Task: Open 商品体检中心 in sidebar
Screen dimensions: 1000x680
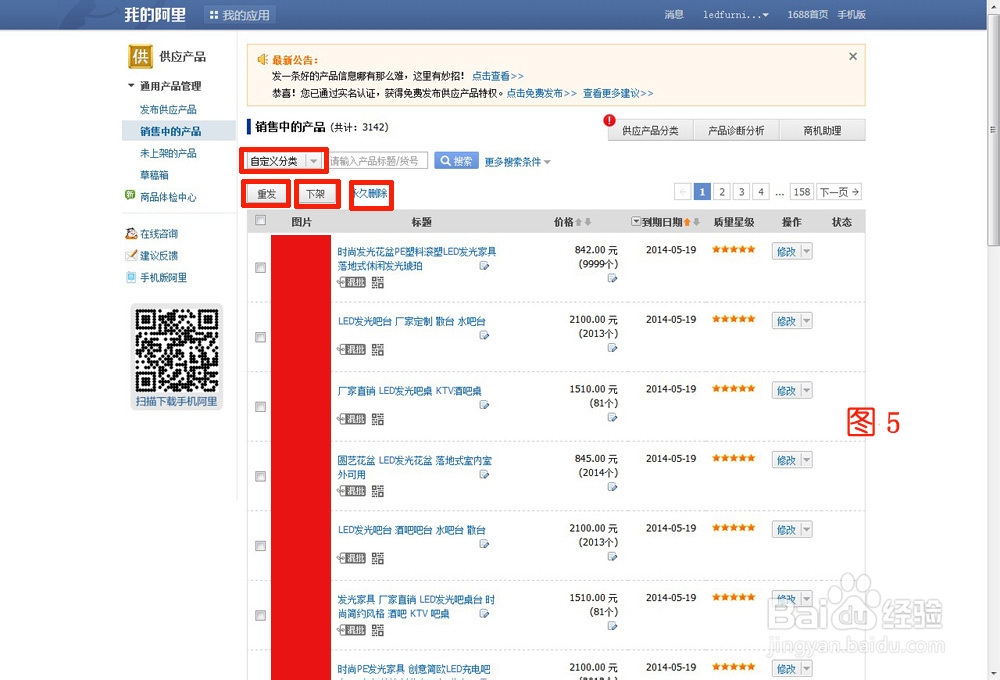Action: click(x=168, y=197)
